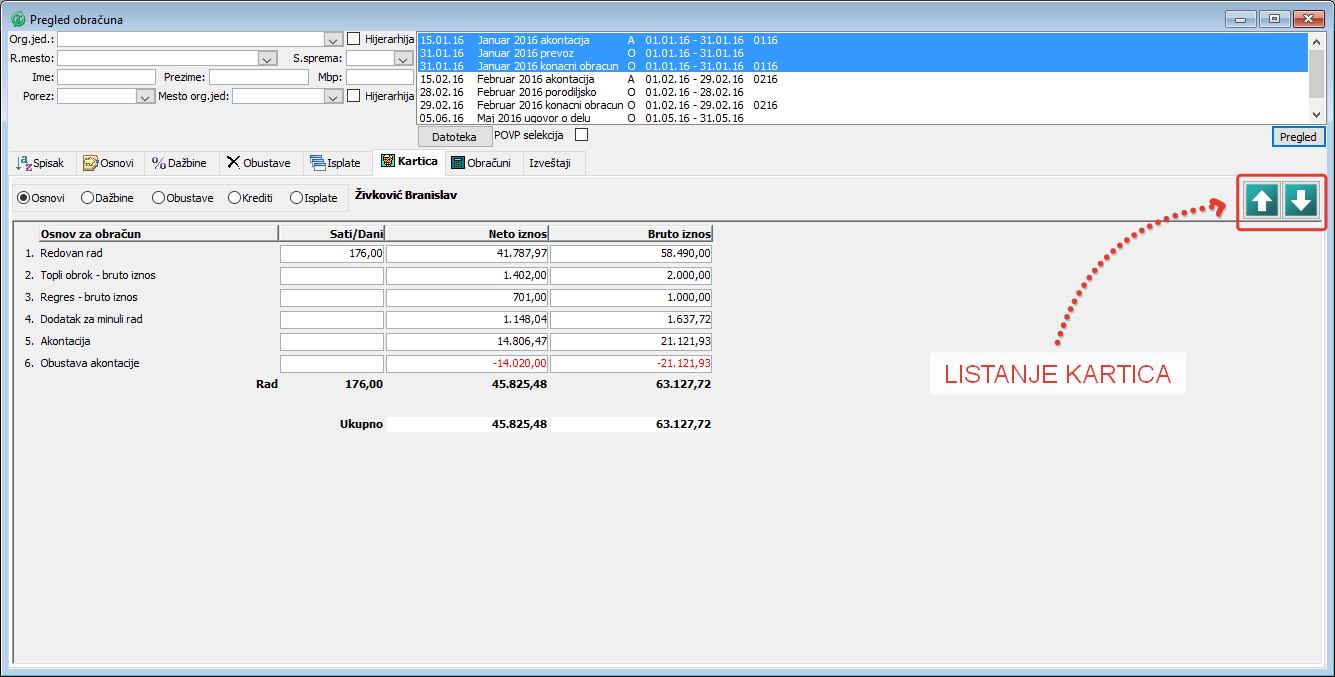Click the Datoteka button
The image size is (1335, 677).
(454, 136)
